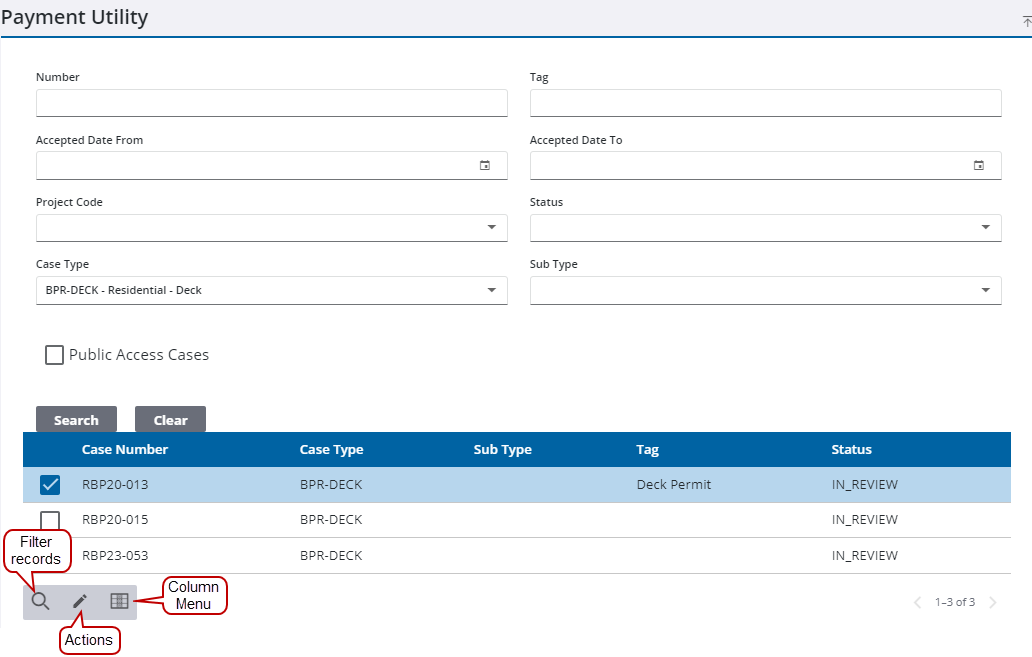
Task: Focus the Number input field
Action: [x=271, y=103]
